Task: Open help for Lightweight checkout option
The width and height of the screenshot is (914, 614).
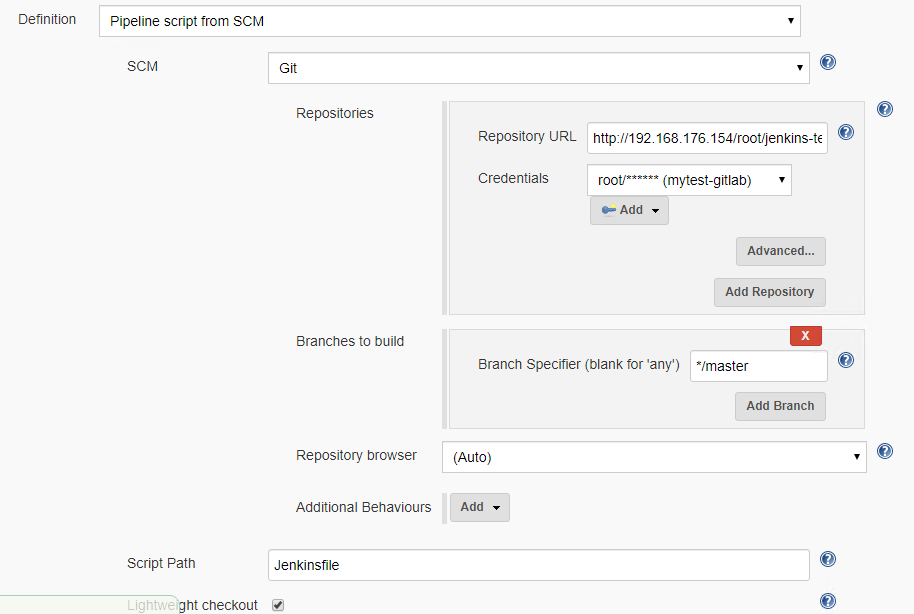Action: (828, 601)
